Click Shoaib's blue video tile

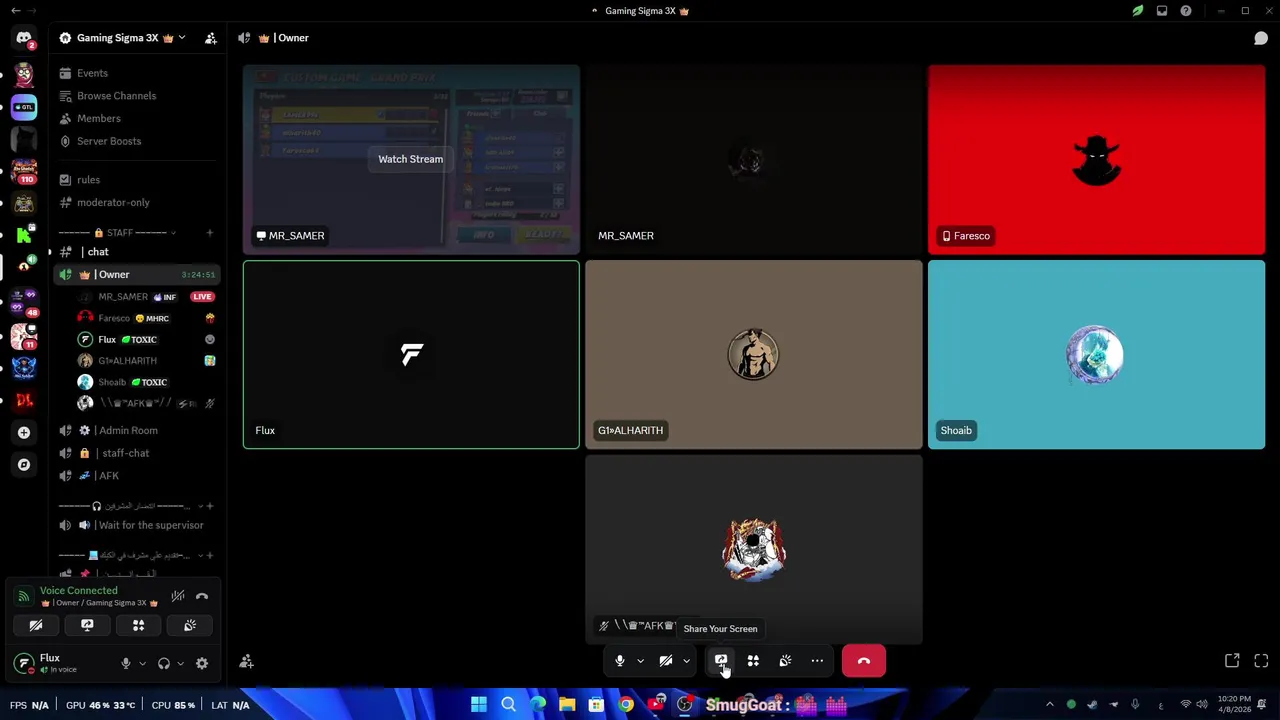[1096, 355]
